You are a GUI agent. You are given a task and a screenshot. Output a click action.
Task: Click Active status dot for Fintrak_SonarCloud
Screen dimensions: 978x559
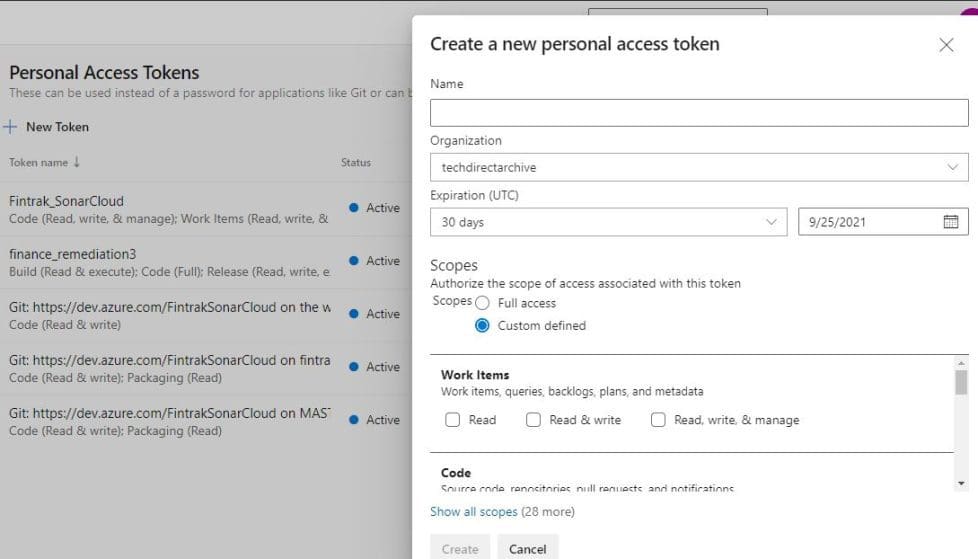point(354,208)
